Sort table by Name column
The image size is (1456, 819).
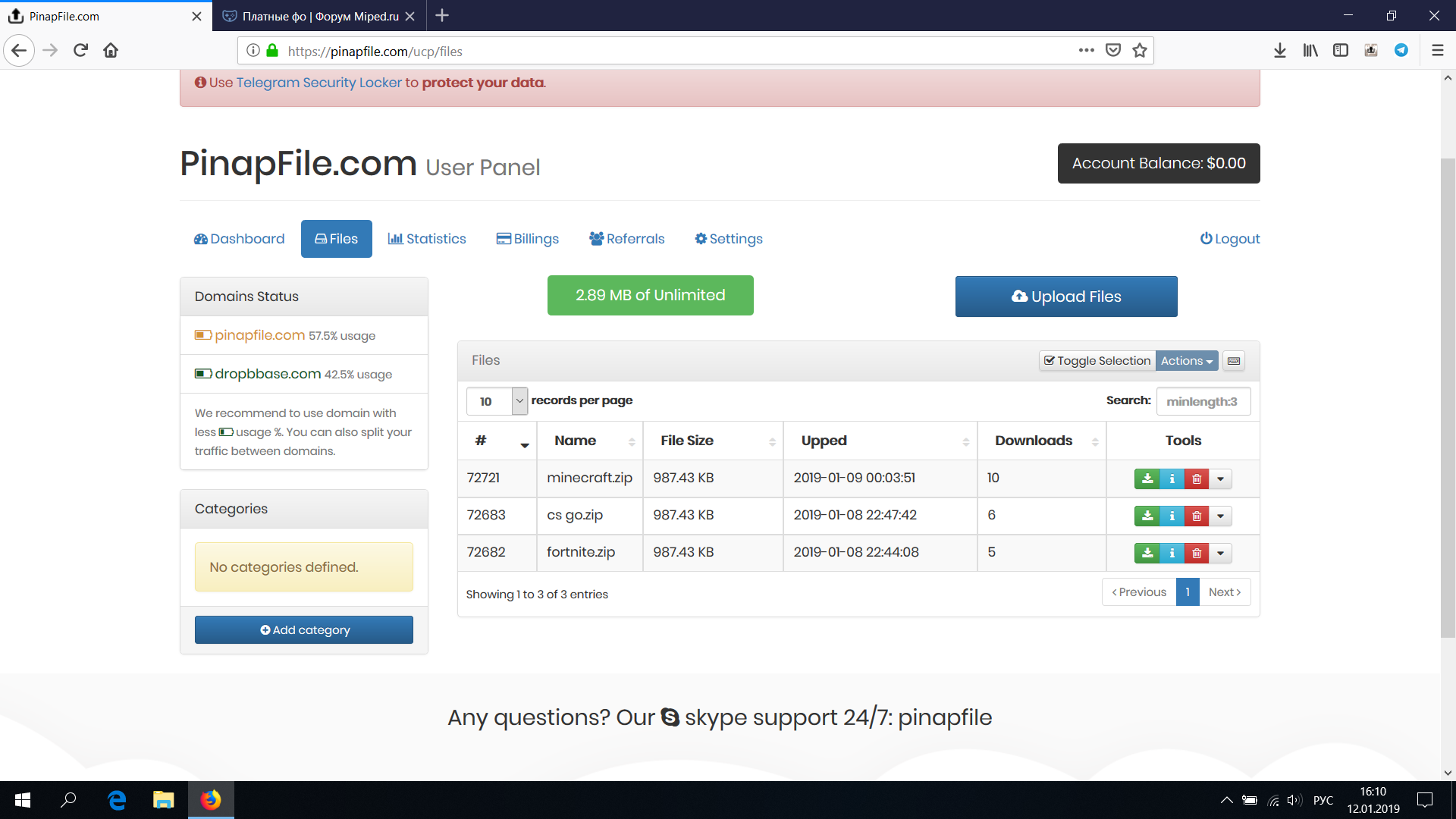590,441
